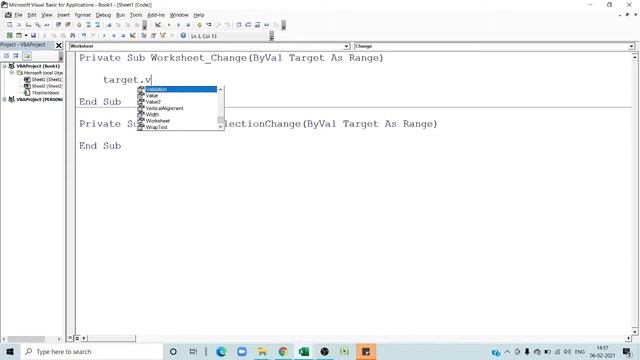Image resolution: width=640 pixels, height=360 pixels.
Task: Open the Properties Window via its toolbar icon
Action: (x=153, y=36)
